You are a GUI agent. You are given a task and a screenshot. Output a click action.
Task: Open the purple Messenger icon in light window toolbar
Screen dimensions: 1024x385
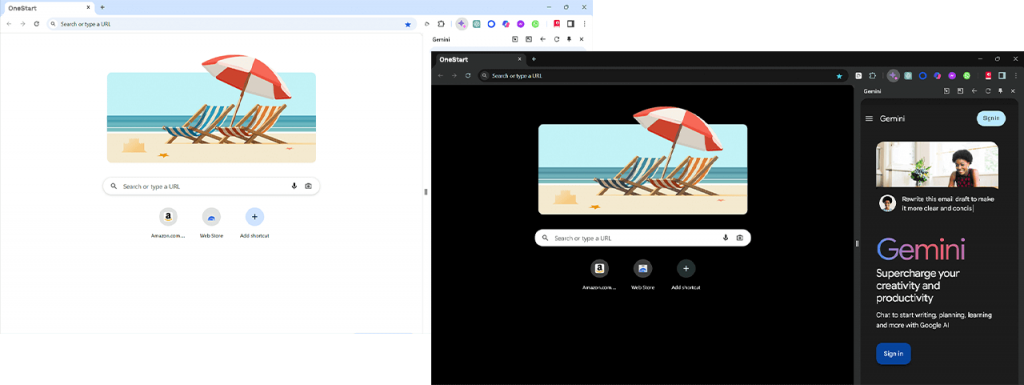click(x=520, y=24)
